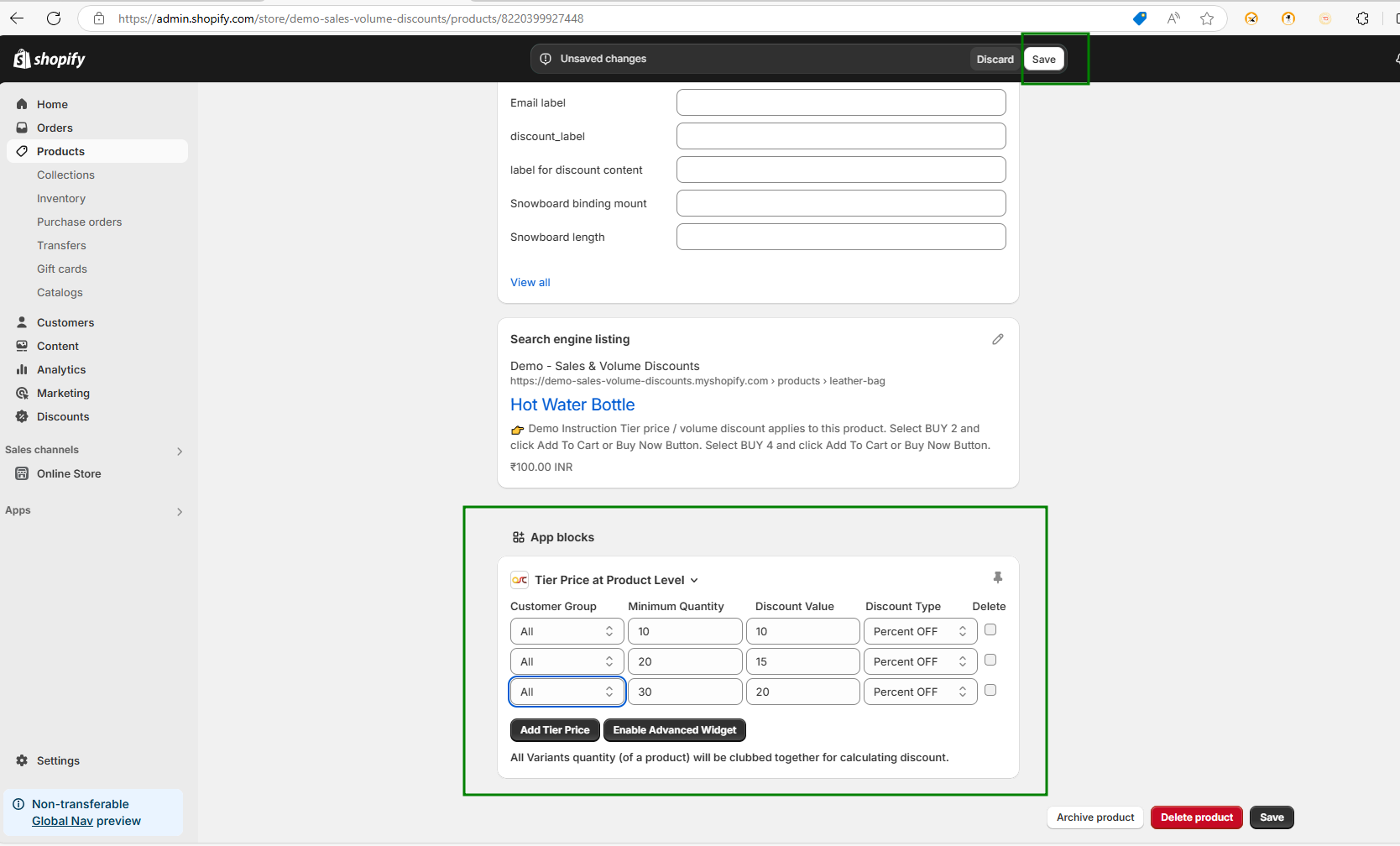Screen dimensions: 1400x846
Task: Open the View all metafields link
Action: [x=530, y=282]
